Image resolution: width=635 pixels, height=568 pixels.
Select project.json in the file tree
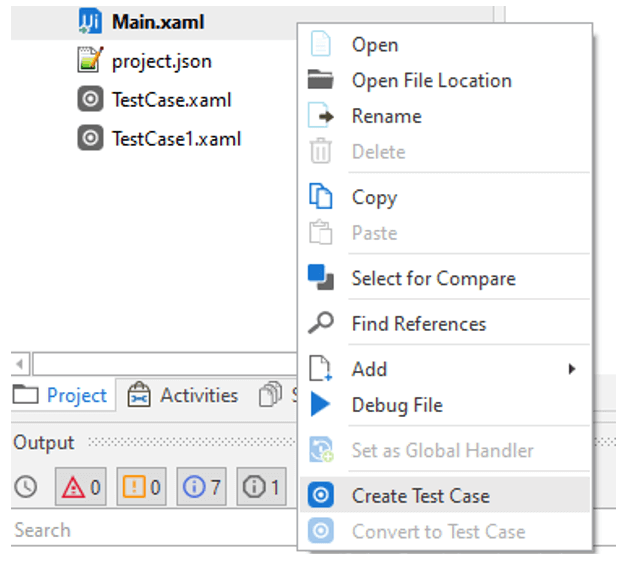tap(160, 61)
